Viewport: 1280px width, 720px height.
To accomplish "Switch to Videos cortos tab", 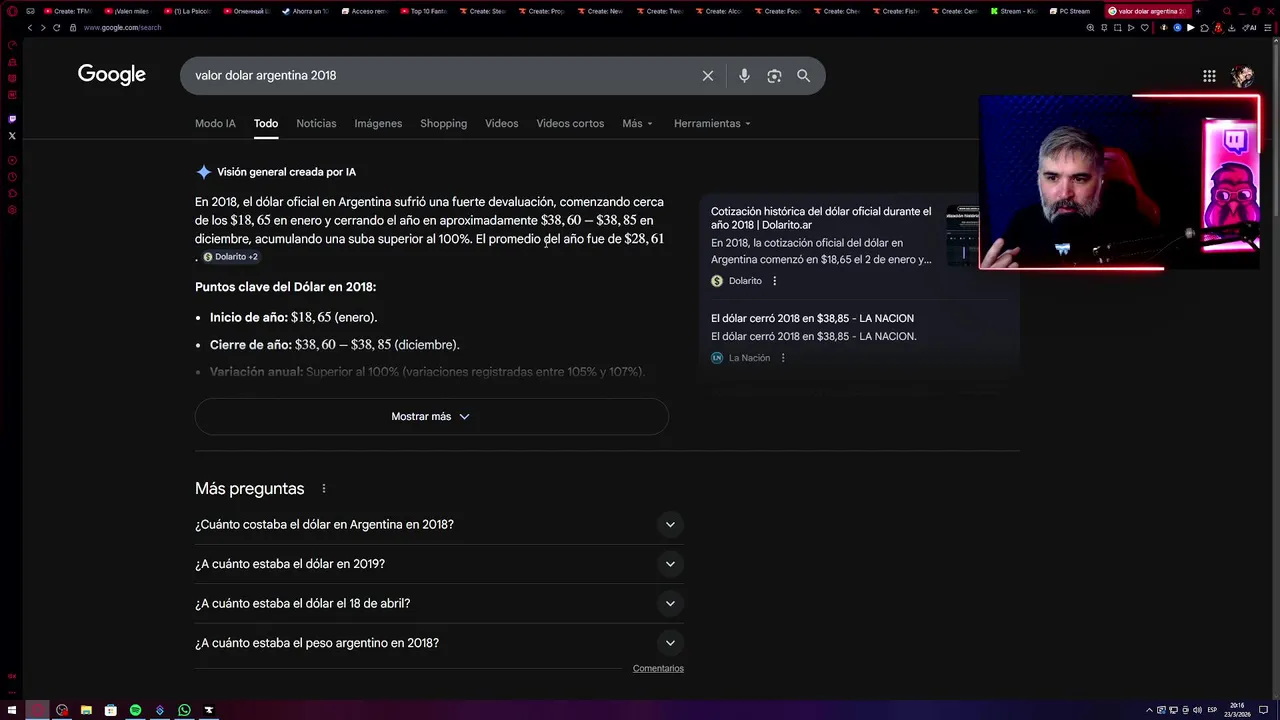I will [570, 123].
